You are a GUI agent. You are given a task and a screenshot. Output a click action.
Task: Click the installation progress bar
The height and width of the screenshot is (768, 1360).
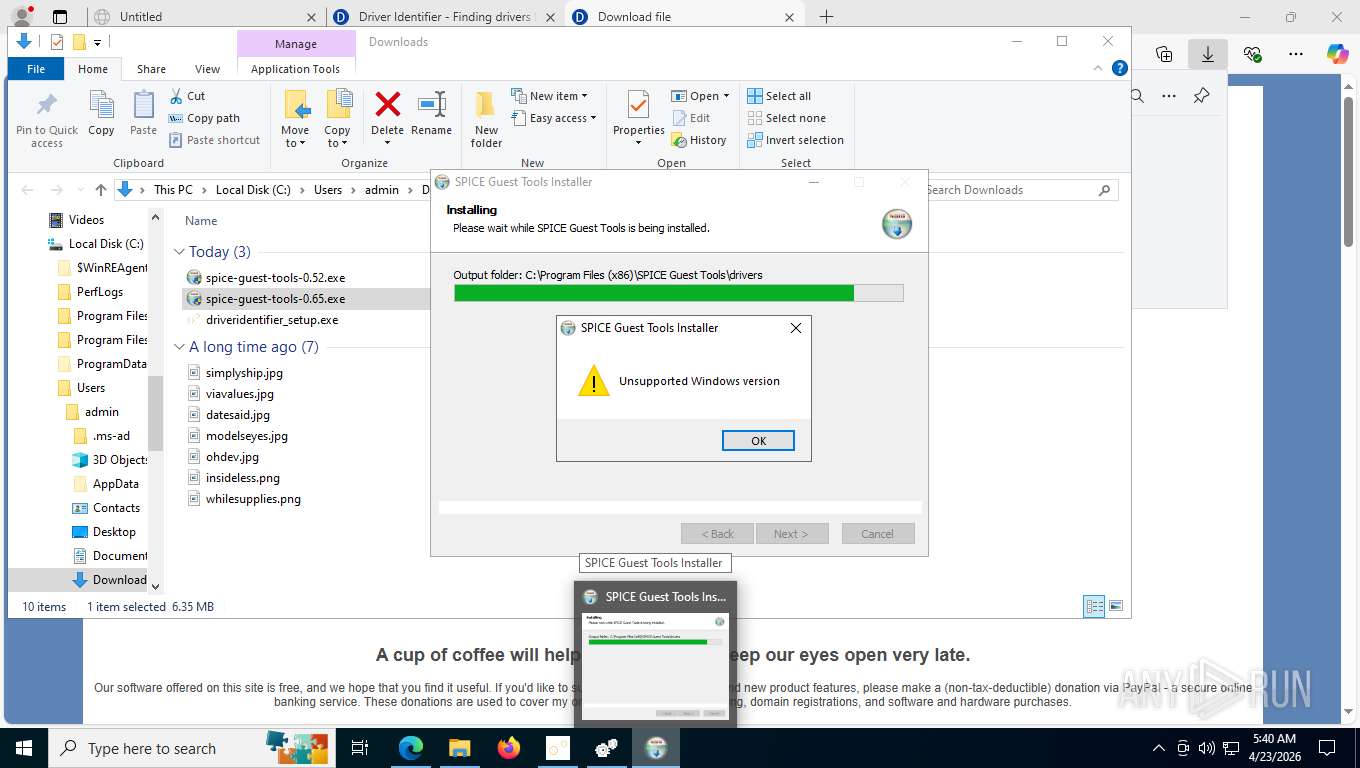678,293
